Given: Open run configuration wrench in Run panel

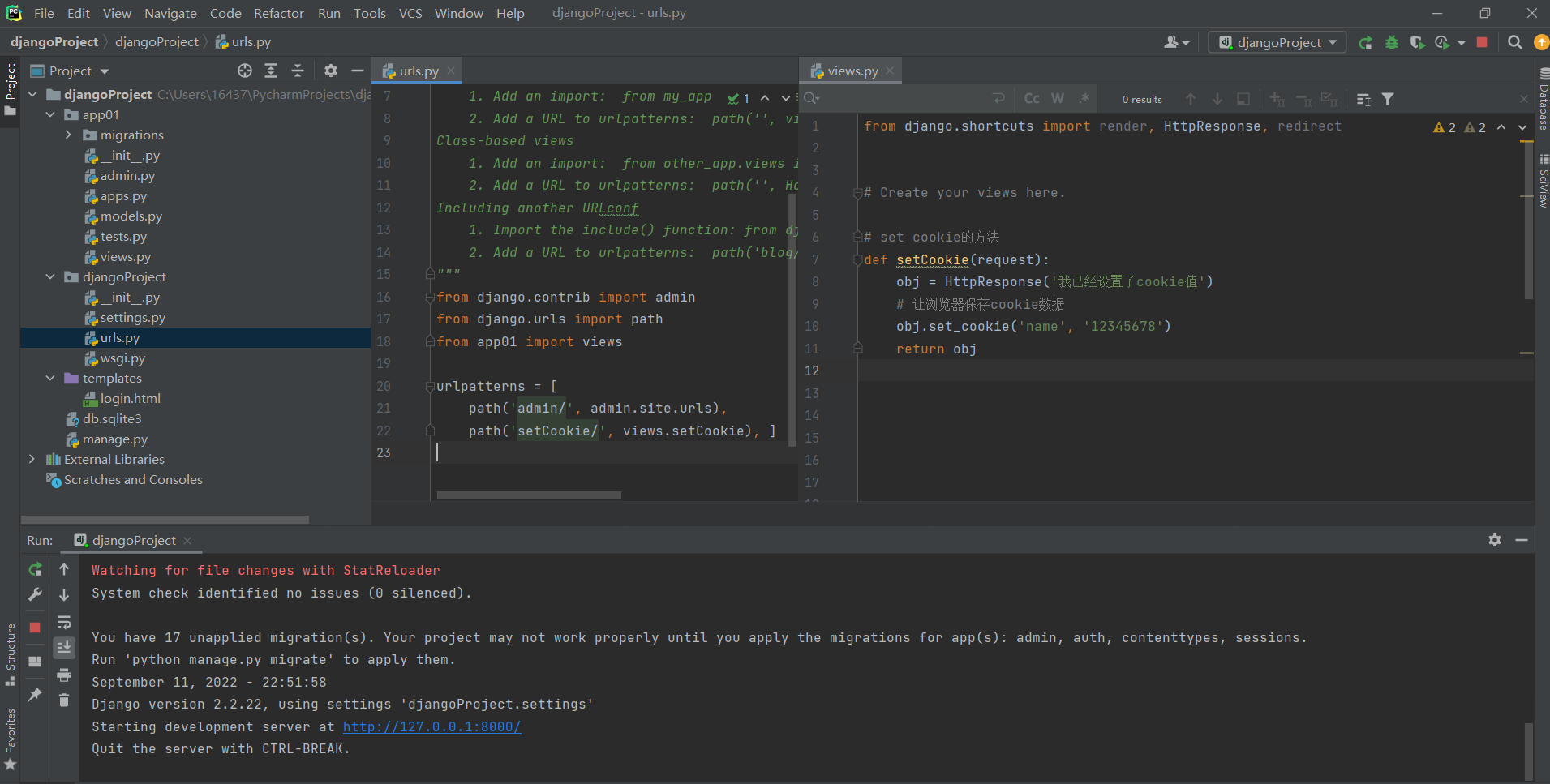Looking at the screenshot, I should click(35, 595).
